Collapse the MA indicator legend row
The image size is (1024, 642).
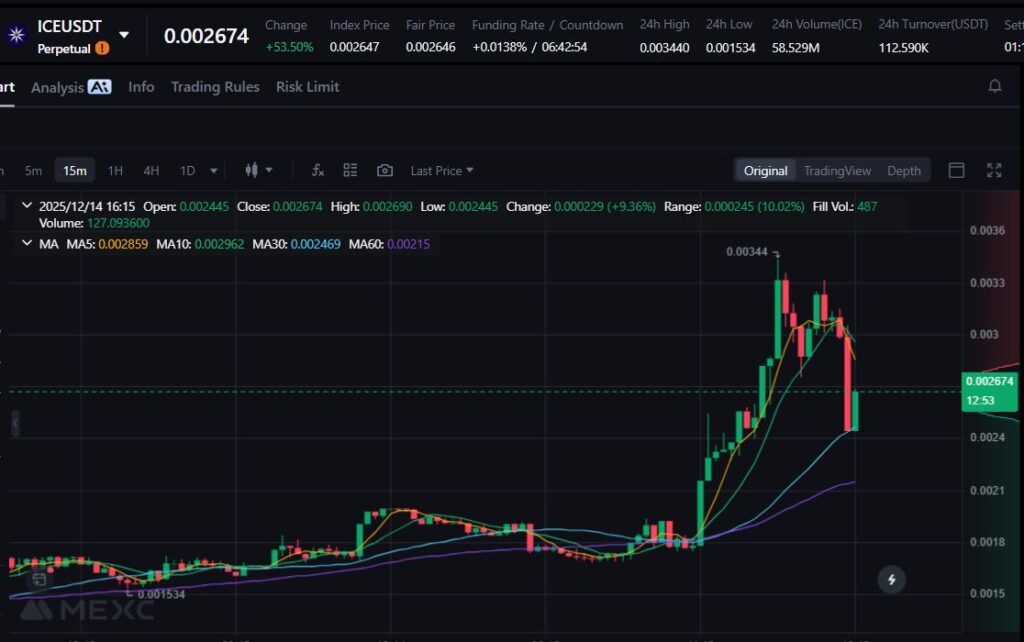click(x=26, y=243)
